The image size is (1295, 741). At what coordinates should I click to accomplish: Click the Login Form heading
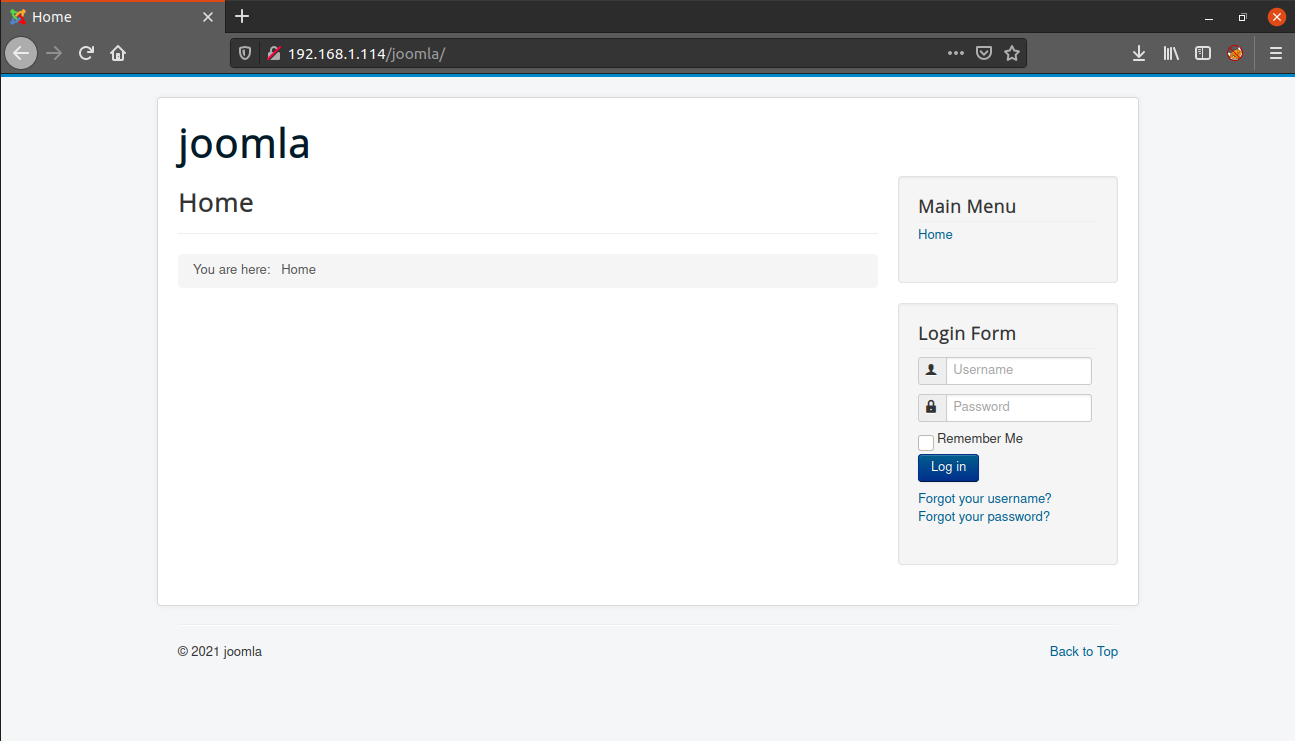coord(967,333)
